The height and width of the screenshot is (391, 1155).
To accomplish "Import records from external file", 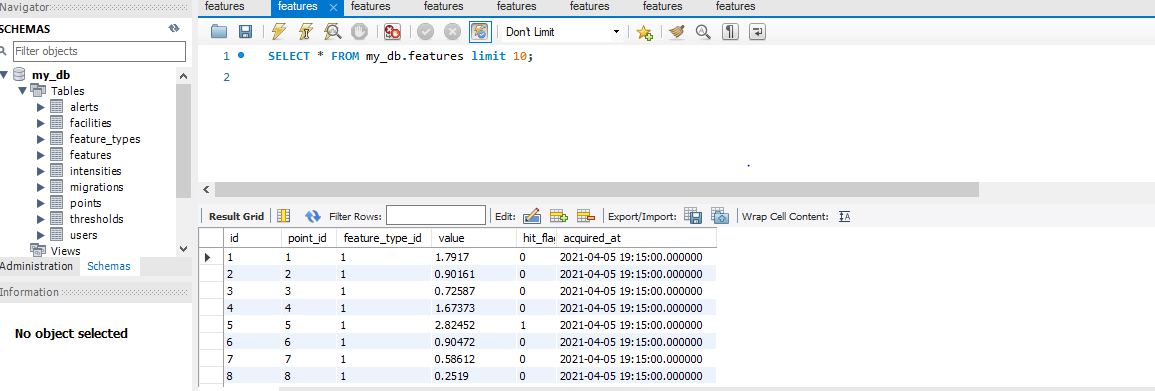I will (720, 216).
